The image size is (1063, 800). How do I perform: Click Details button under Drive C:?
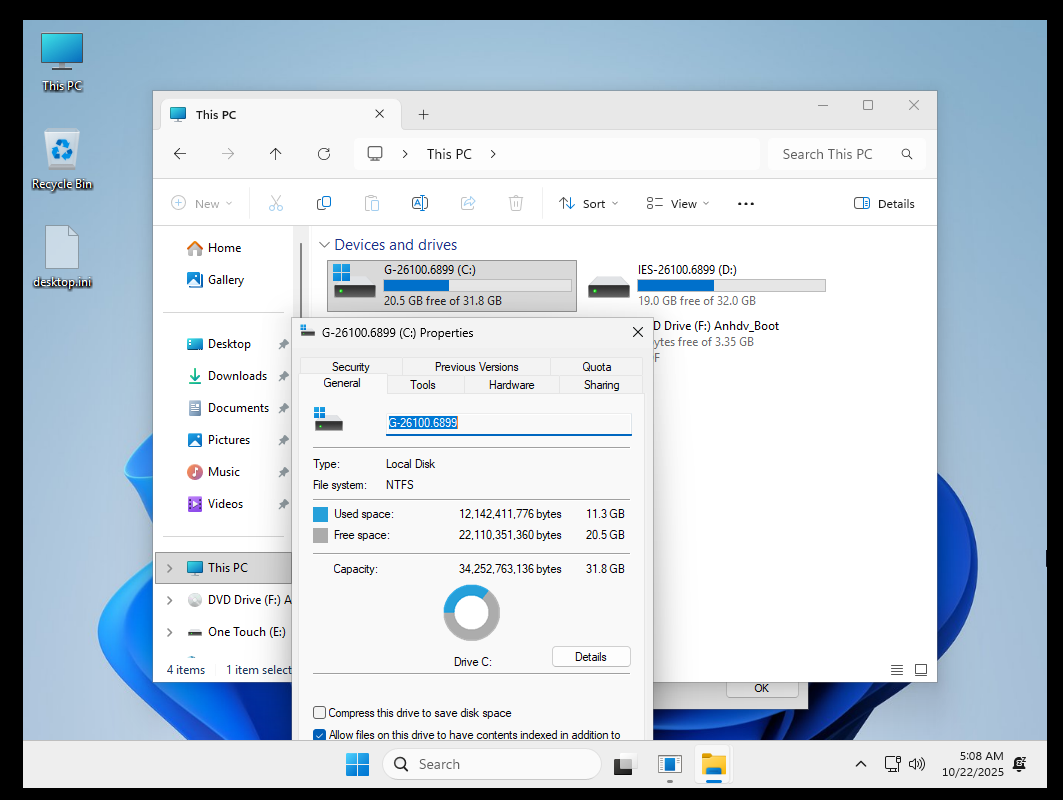pyautogui.click(x=590, y=656)
